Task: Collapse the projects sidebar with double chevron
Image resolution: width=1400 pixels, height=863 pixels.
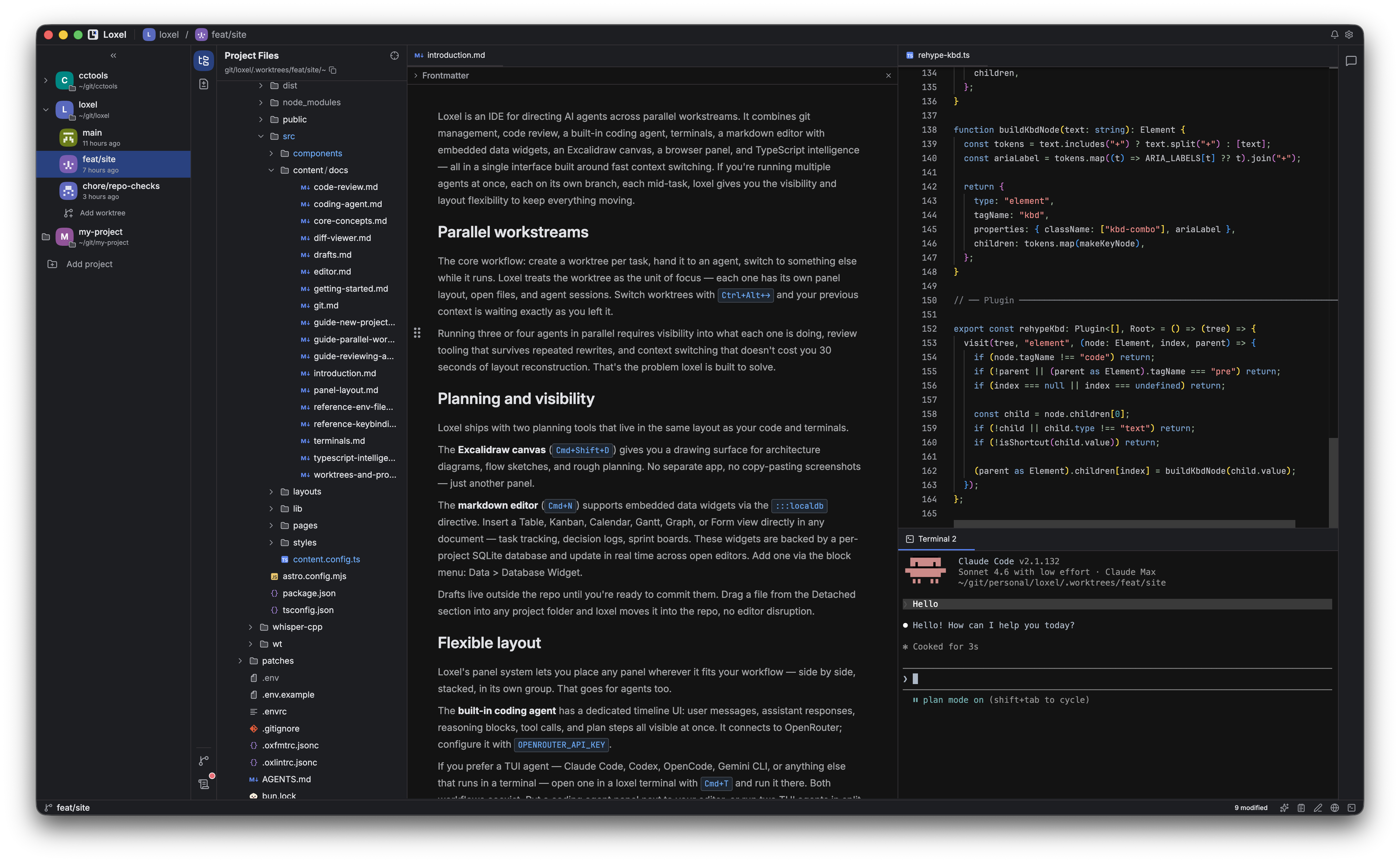Action: [113, 55]
